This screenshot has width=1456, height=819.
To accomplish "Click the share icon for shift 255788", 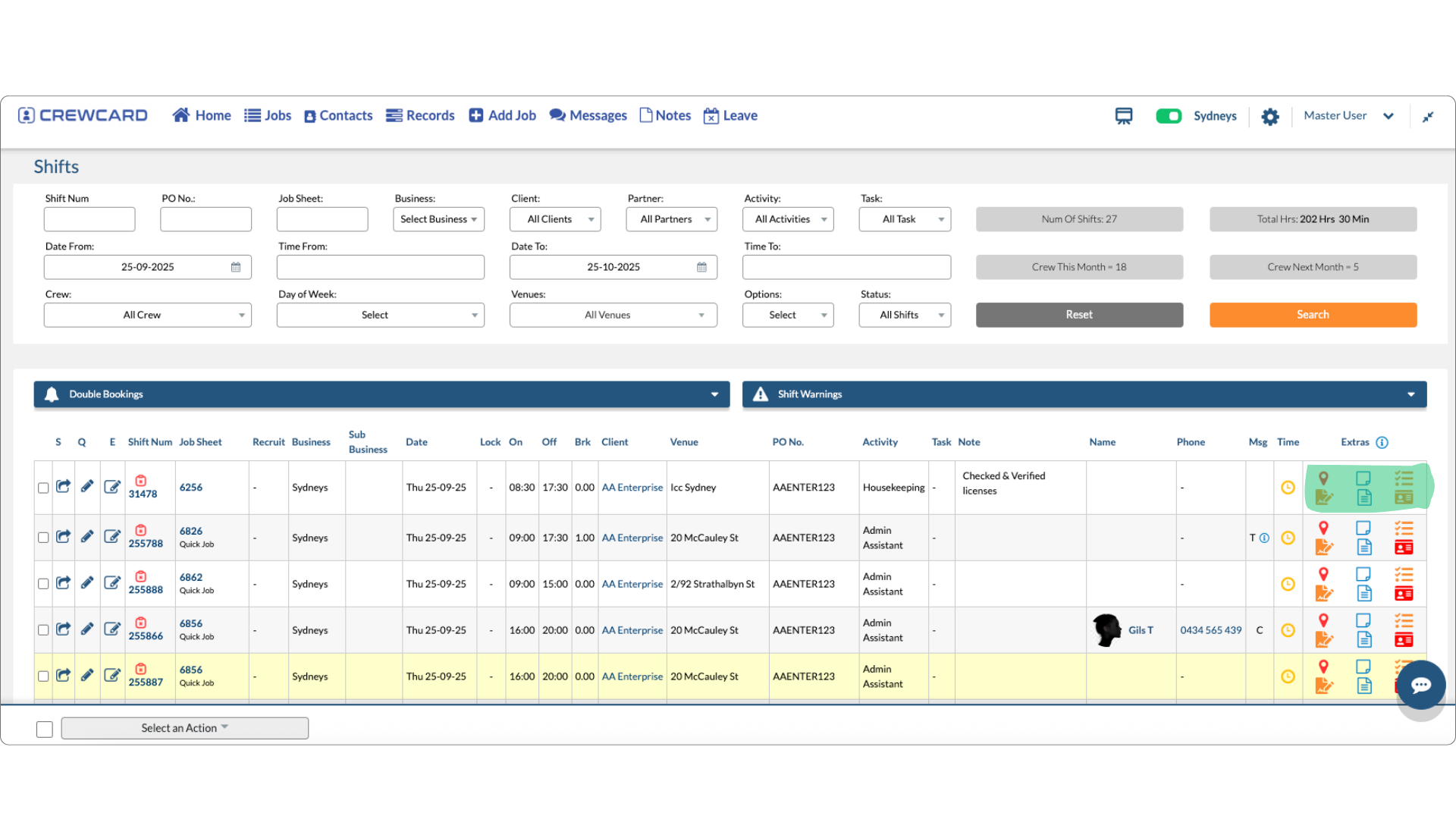I will [x=64, y=536].
